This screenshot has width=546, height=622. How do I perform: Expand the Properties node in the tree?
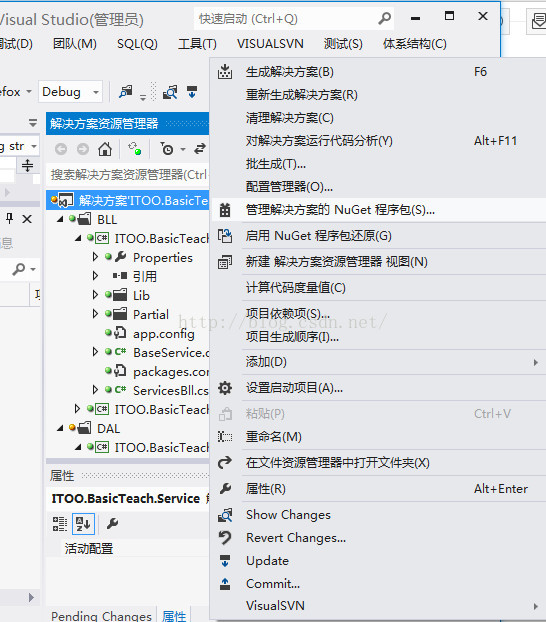point(95,257)
